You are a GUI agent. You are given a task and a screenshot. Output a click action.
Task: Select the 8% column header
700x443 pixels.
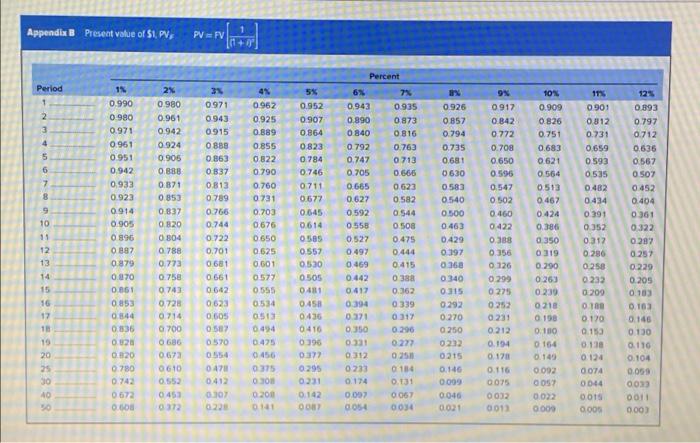point(454,93)
